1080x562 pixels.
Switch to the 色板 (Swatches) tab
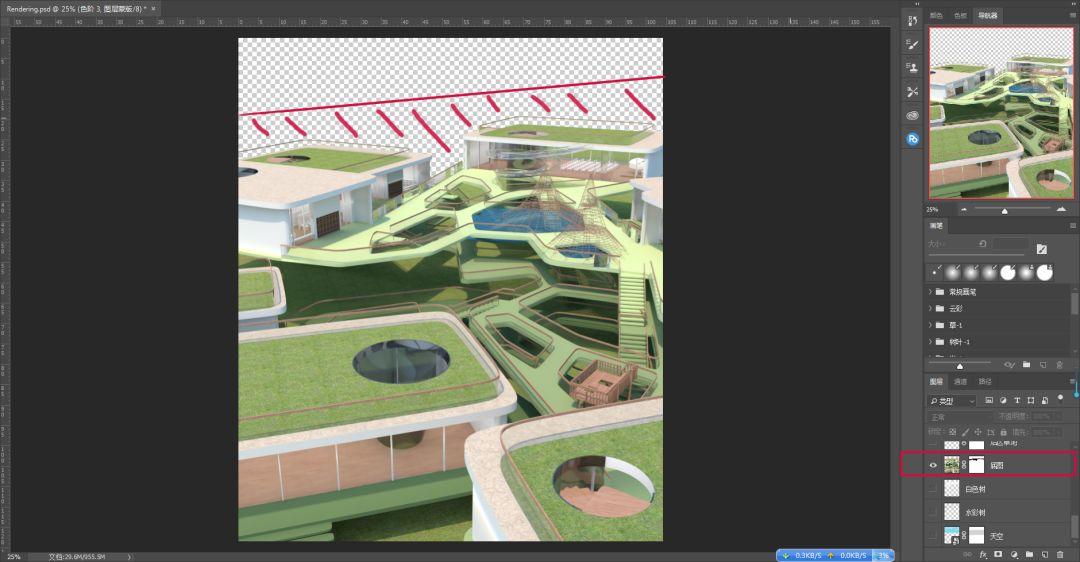(960, 15)
